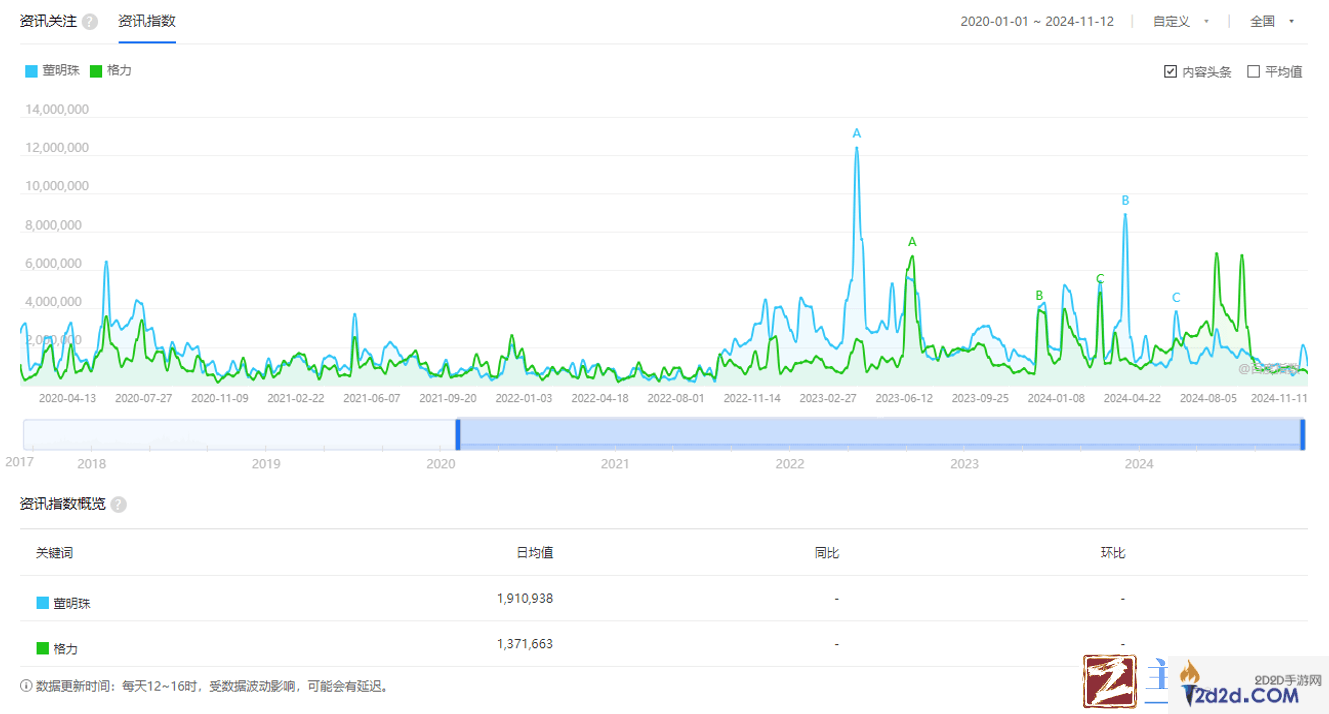Click the blue C headline marker

click(x=1176, y=298)
